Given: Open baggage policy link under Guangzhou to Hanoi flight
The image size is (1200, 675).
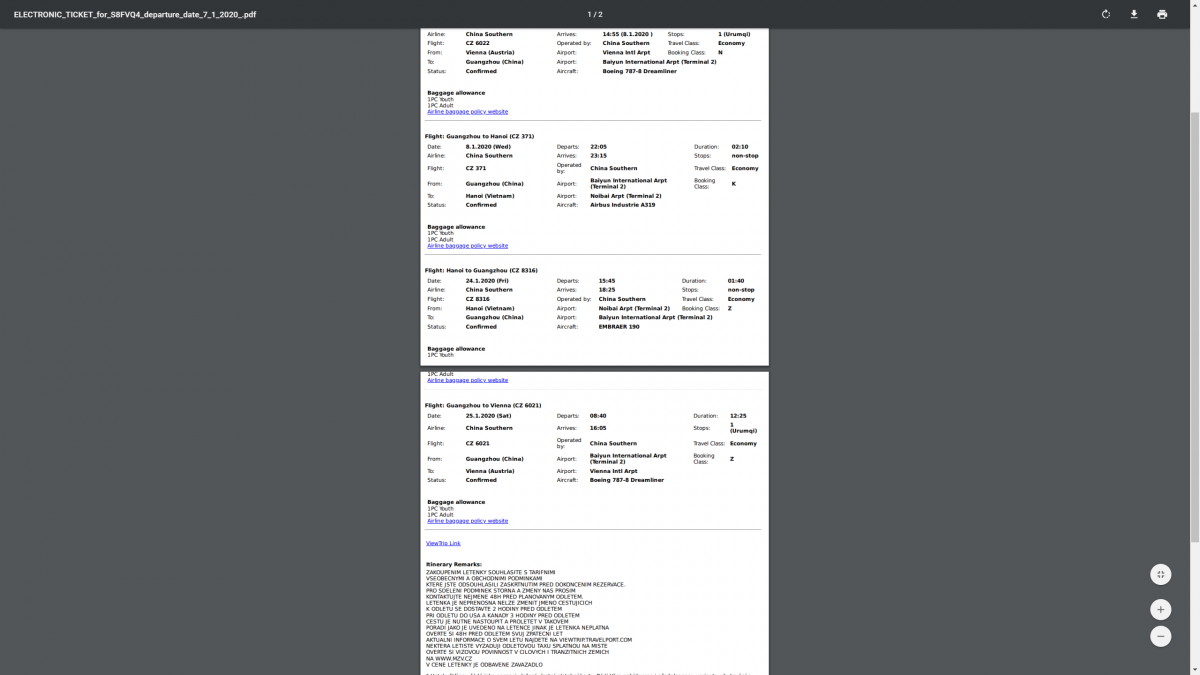Looking at the screenshot, I should click(467, 245).
